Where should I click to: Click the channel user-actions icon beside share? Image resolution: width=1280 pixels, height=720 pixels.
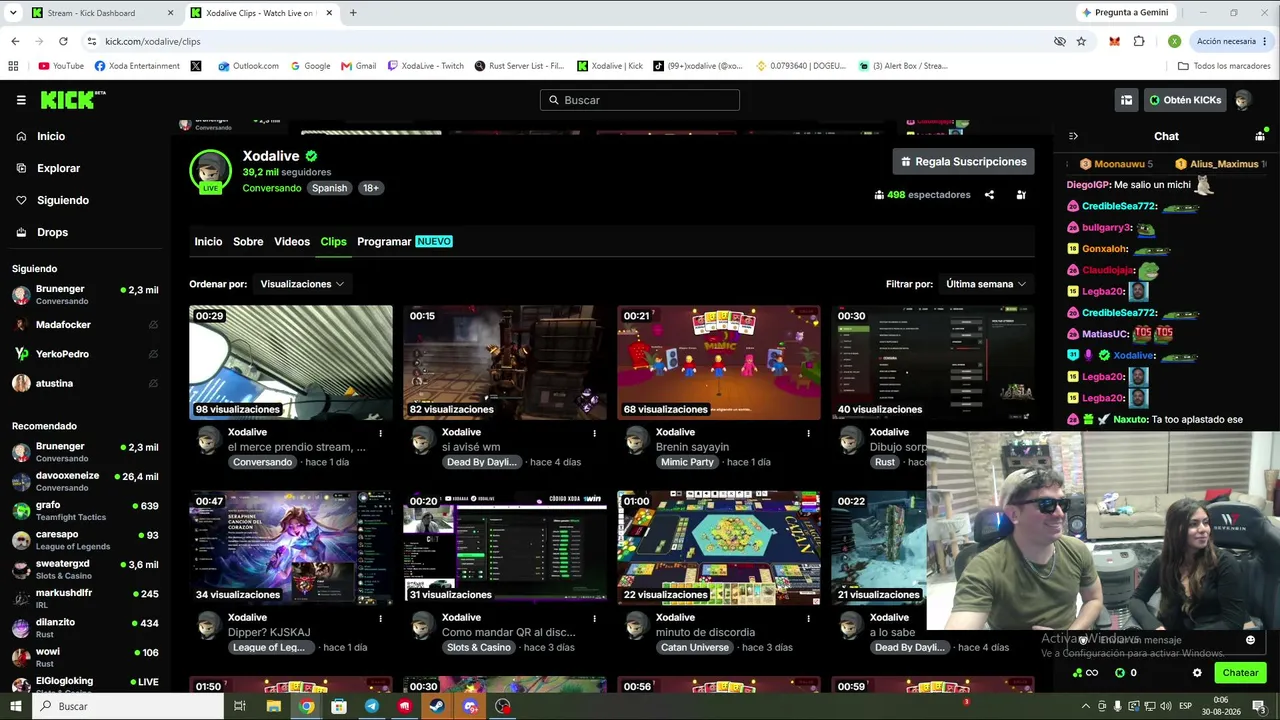[1021, 195]
